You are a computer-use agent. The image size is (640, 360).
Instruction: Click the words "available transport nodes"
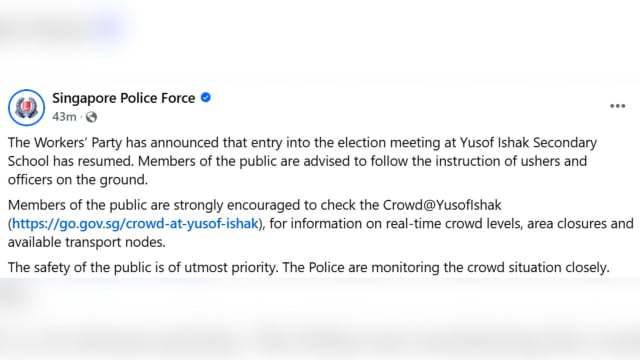pyautogui.click(x=87, y=242)
